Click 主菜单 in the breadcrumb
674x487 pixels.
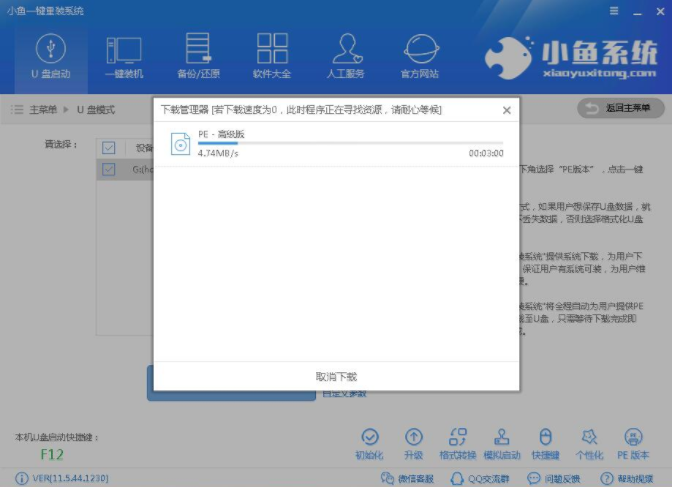tap(41, 108)
